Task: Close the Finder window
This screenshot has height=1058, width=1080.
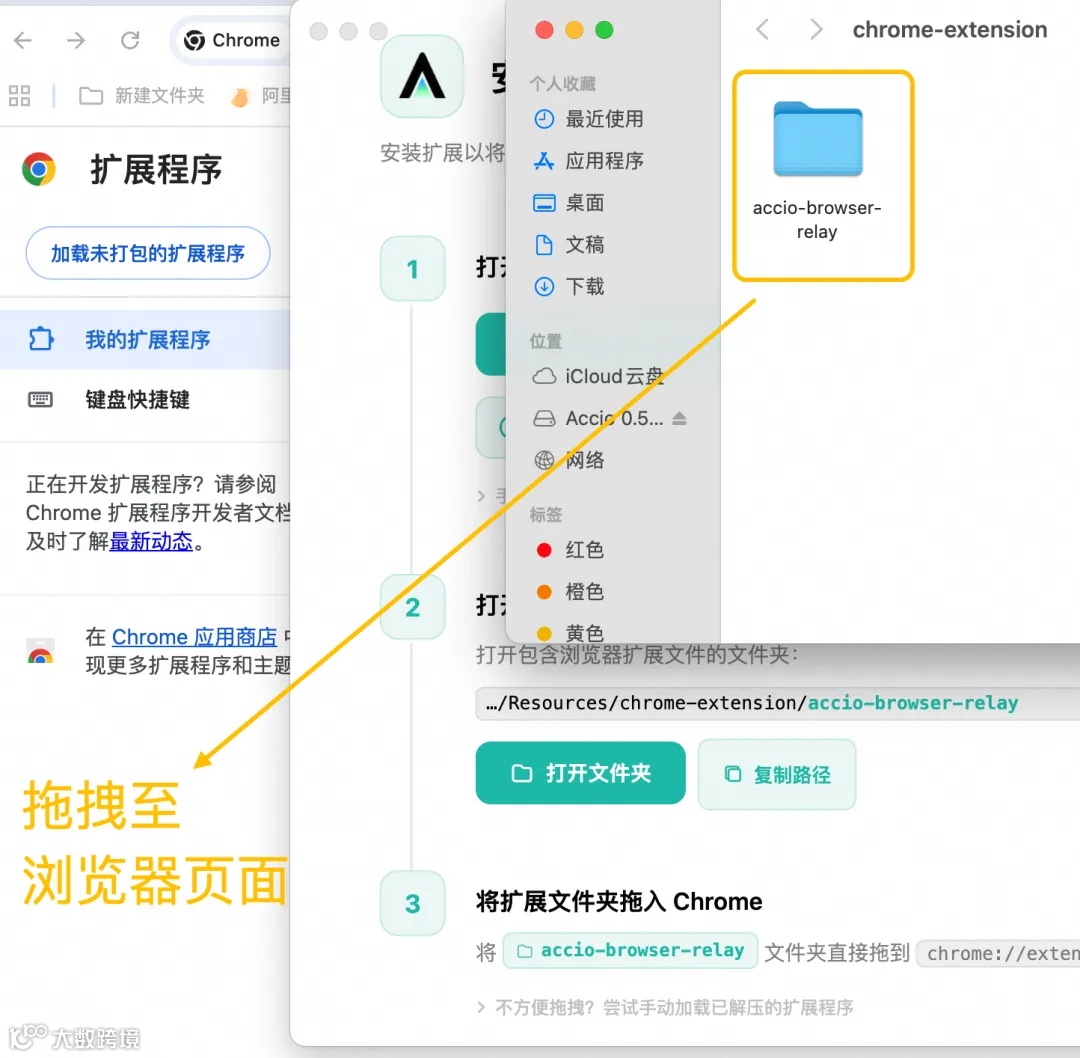Action: point(544,30)
